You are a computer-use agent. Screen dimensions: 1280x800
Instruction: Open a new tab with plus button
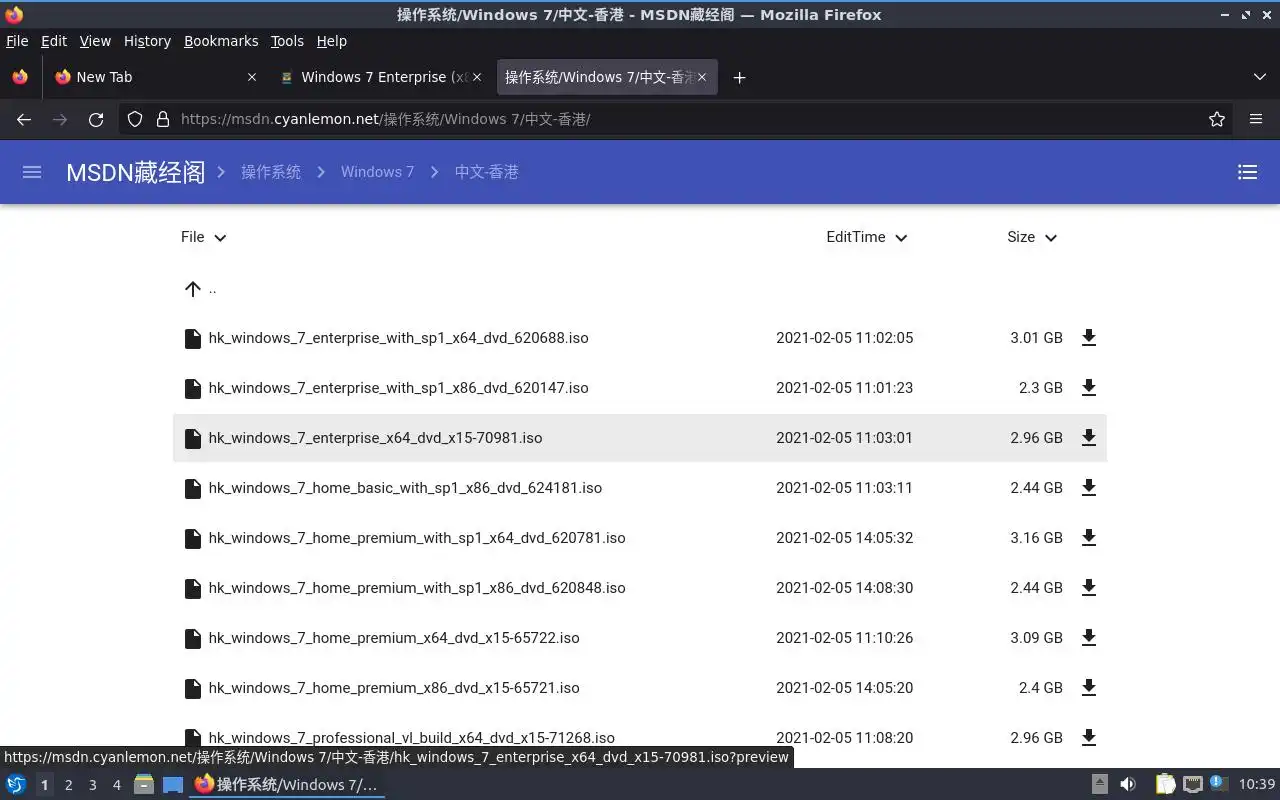pos(739,77)
